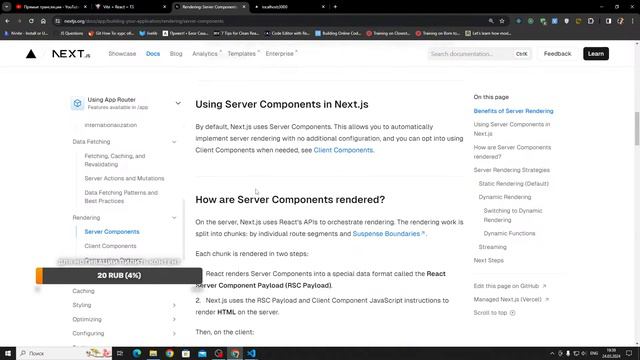This screenshot has width=640, height=360.
Task: Open the extensions puzzle icon
Action: tap(591, 21)
